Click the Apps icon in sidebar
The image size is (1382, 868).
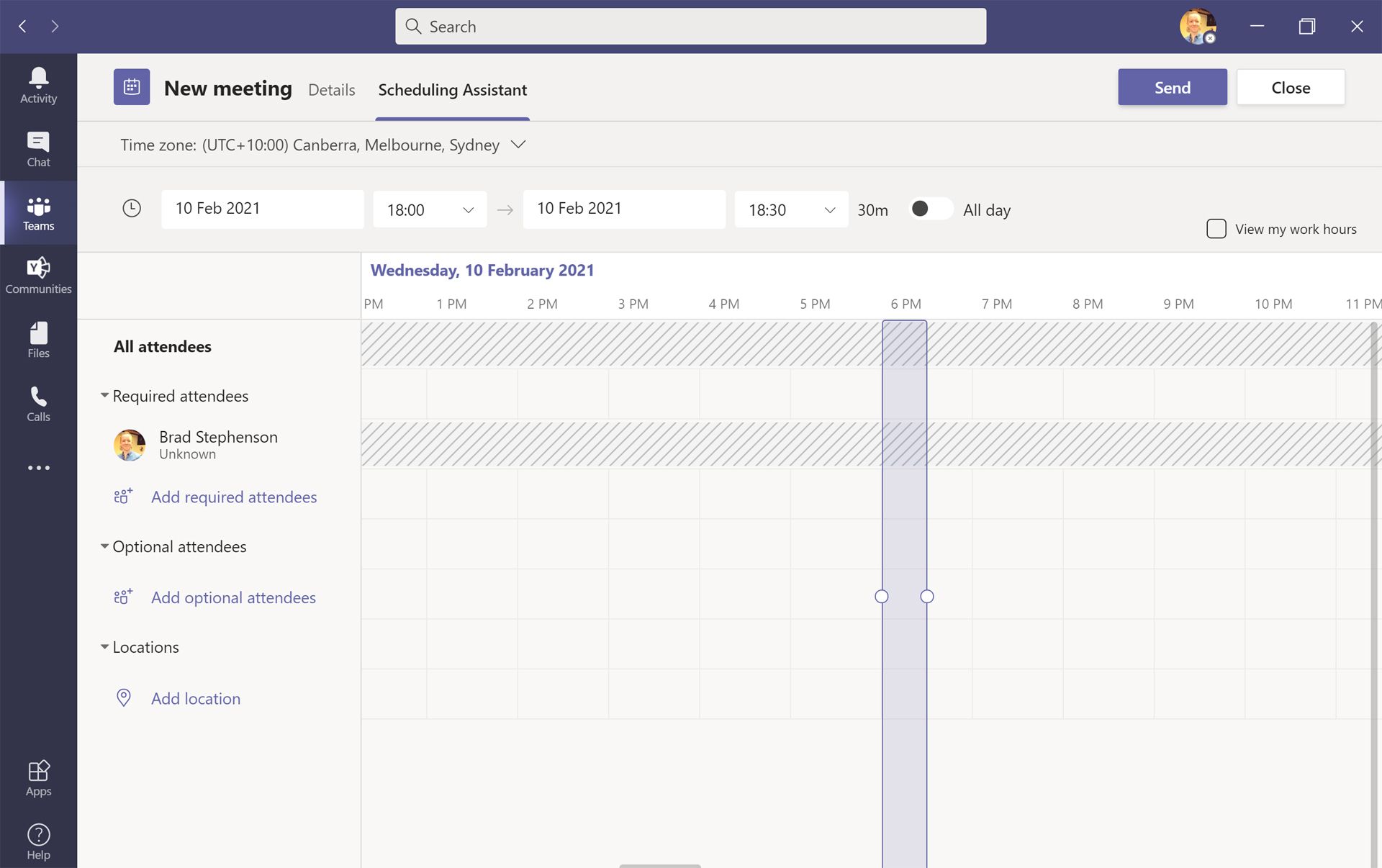(38, 778)
